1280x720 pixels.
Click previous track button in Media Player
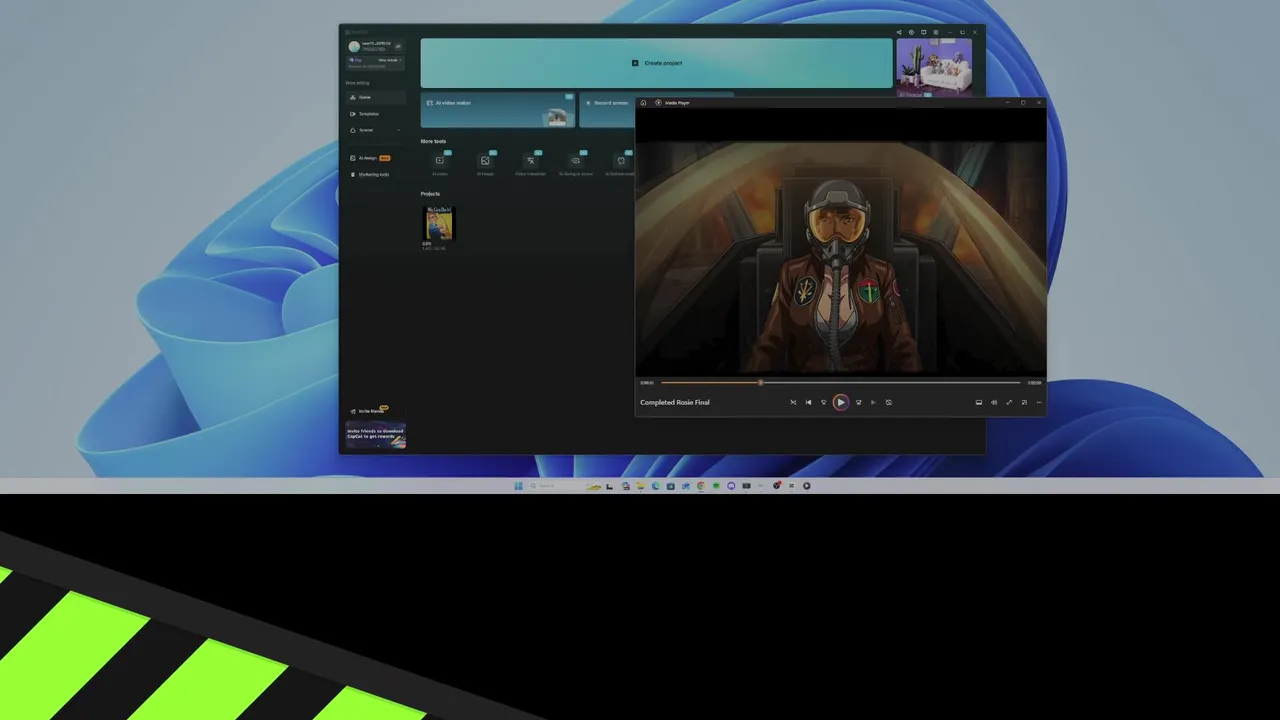pos(808,402)
